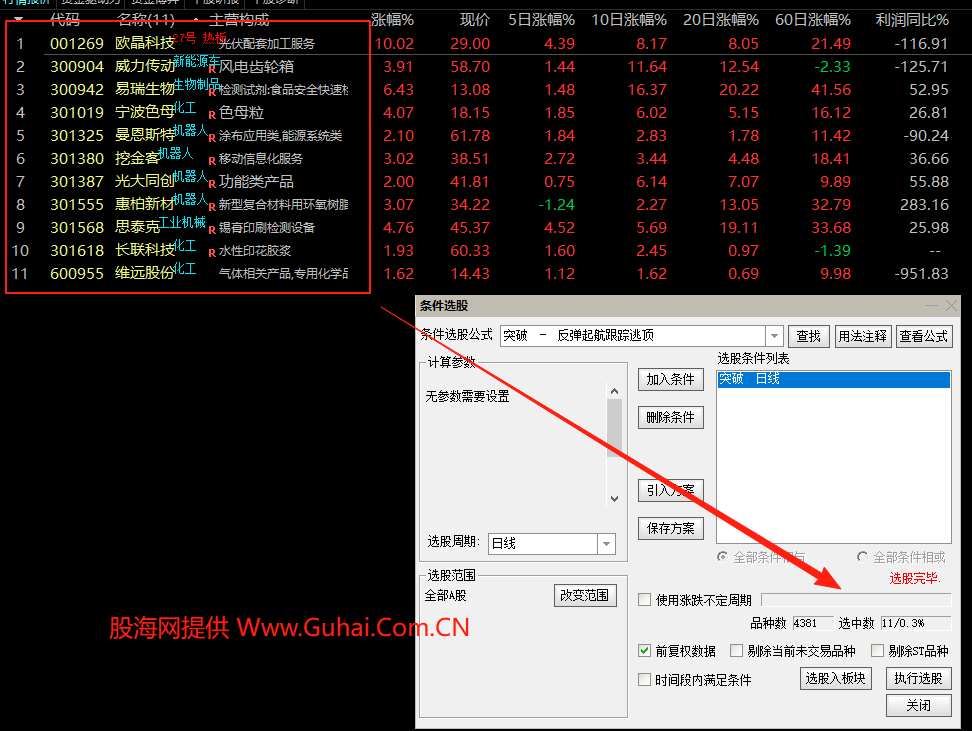Sort by the 20日涨幅% header
Viewport: 972px width, 731px height.
coord(721,20)
